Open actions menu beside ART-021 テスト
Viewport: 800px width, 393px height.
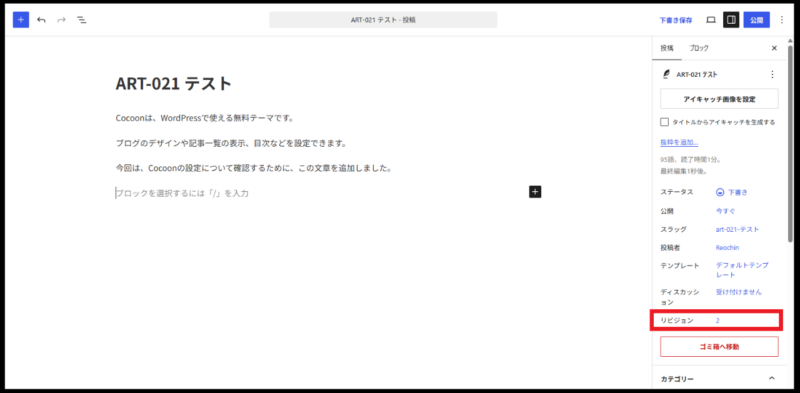pos(772,75)
